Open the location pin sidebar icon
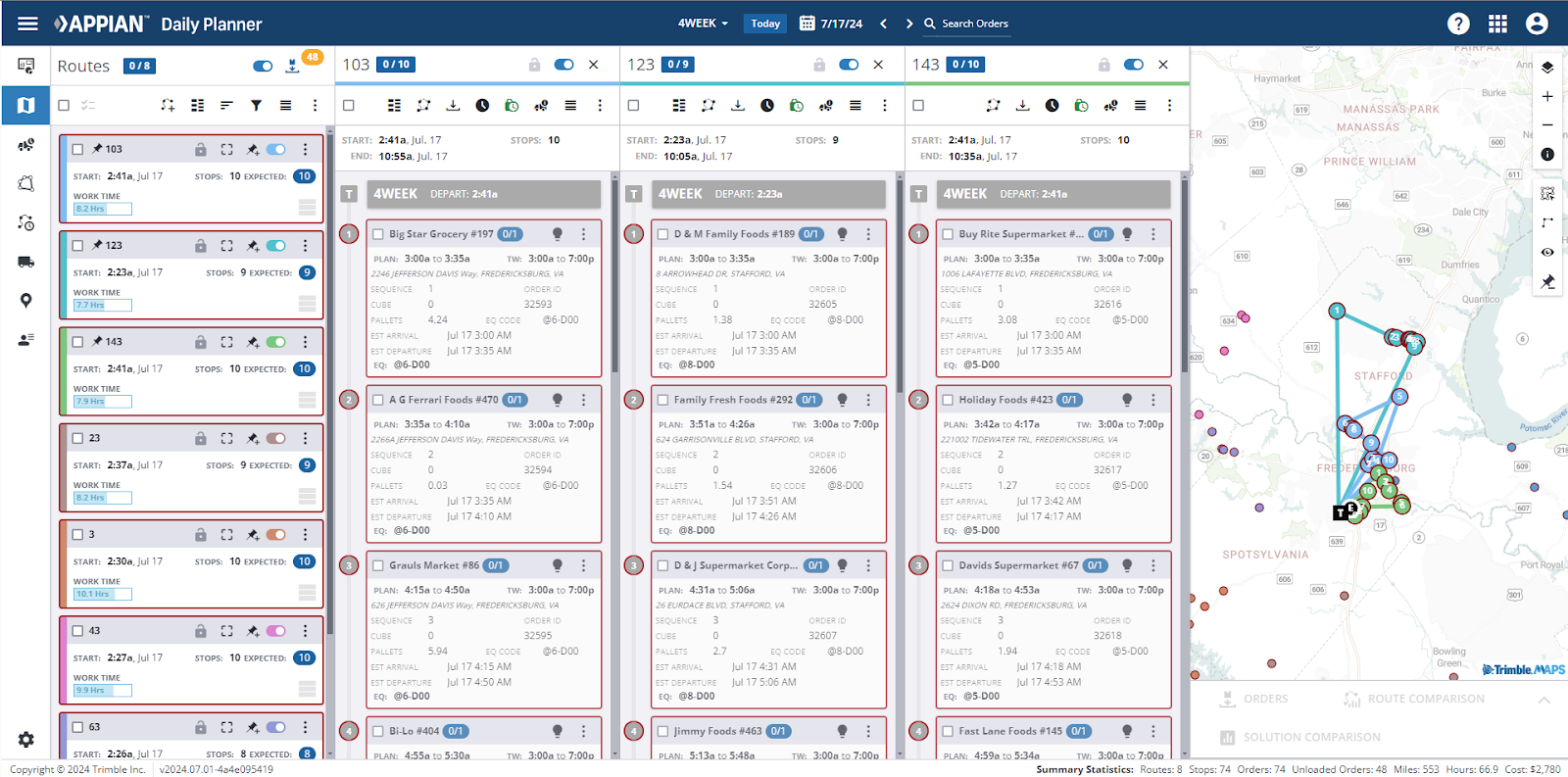This screenshot has width=1568, height=777. tap(26, 301)
